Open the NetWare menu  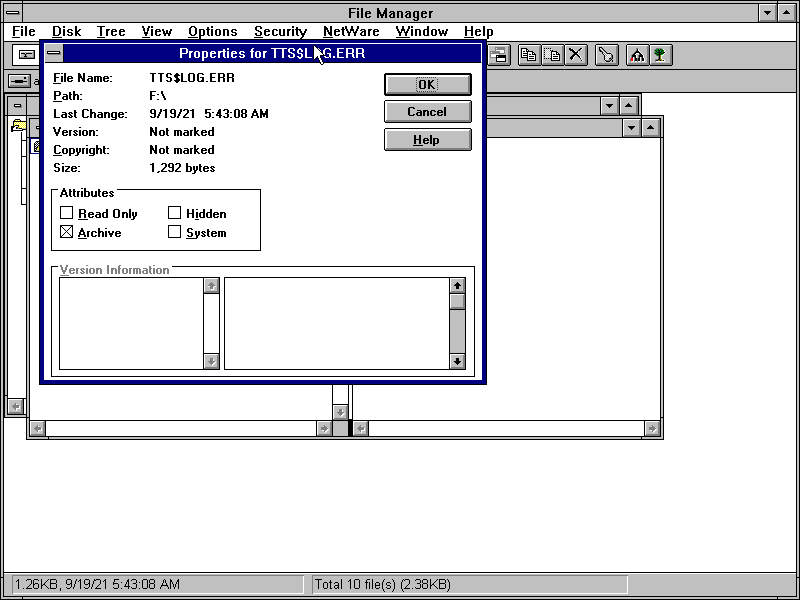[351, 31]
